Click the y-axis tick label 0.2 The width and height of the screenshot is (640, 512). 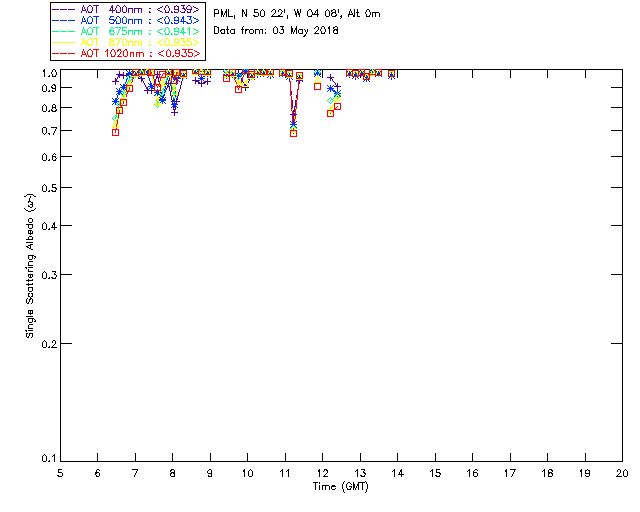[x=48, y=343]
